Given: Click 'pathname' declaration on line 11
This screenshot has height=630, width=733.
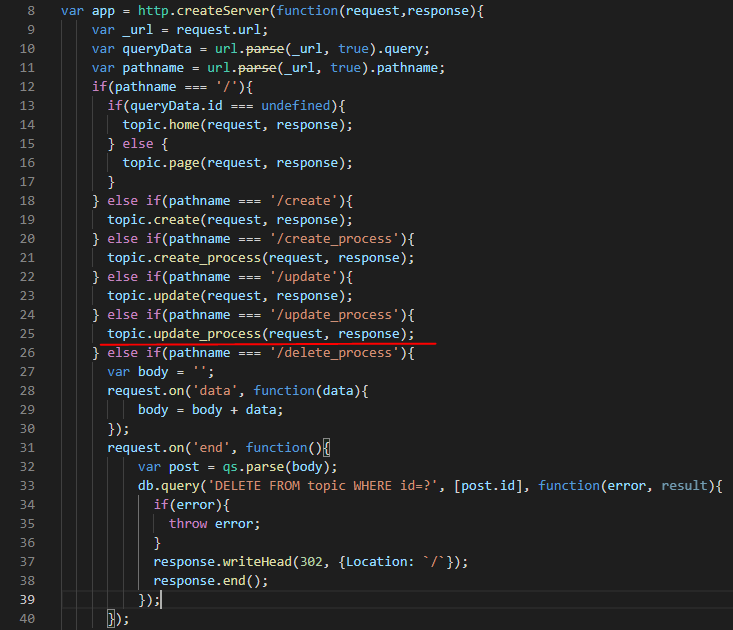Looking at the screenshot, I should click(153, 68).
